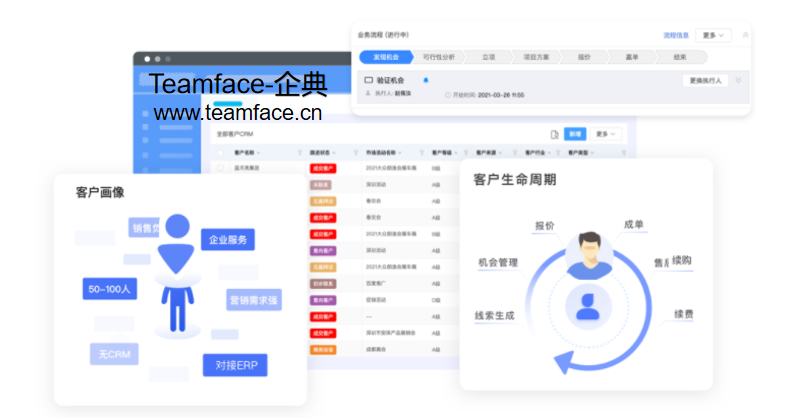Click the person icon beside 执行人
The image size is (812, 418).
click(368, 93)
